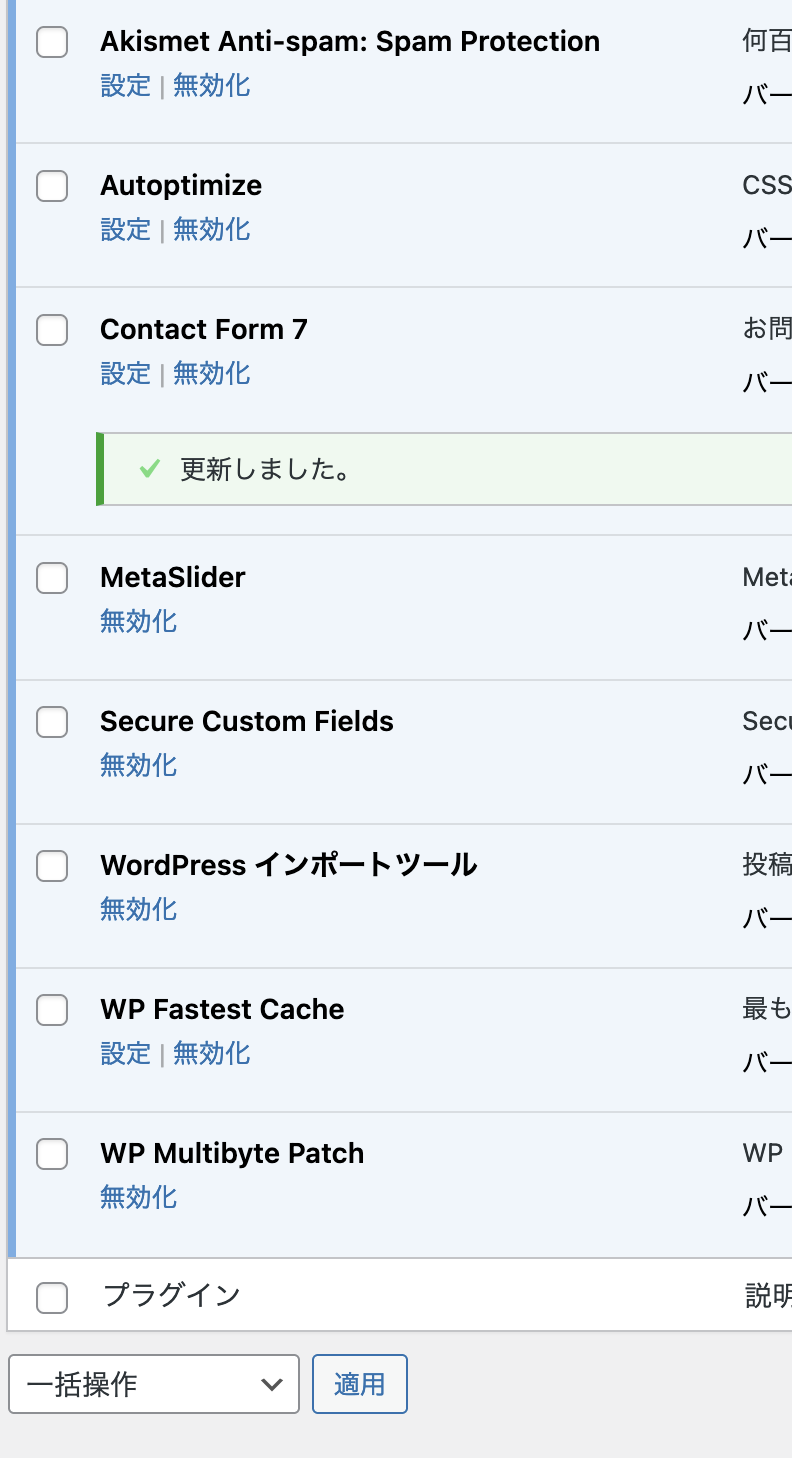The image size is (792, 1458).
Task: Toggle the select-all プラグイン footer checkbox
Action: pos(52,1297)
